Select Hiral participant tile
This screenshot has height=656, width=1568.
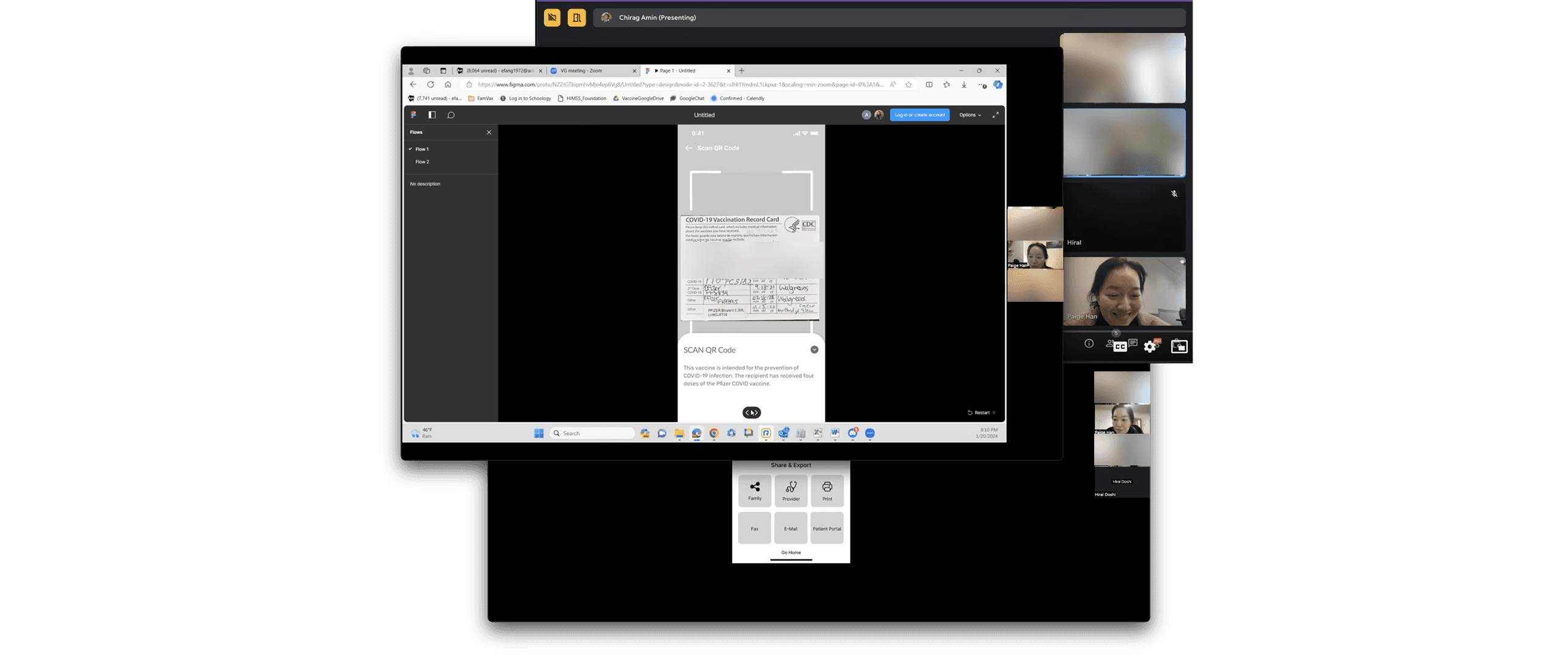coord(1124,217)
